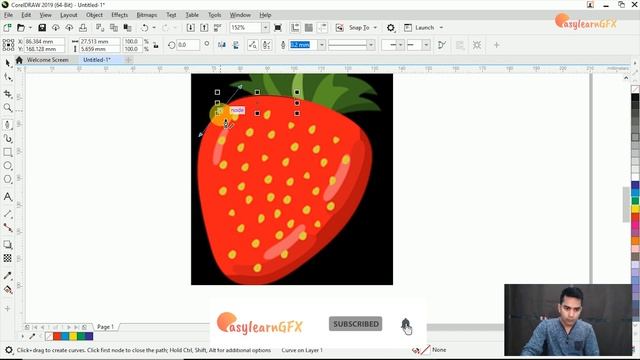Screen dimensions: 640x360
Task: Select the Connector tool
Action: 7,227
